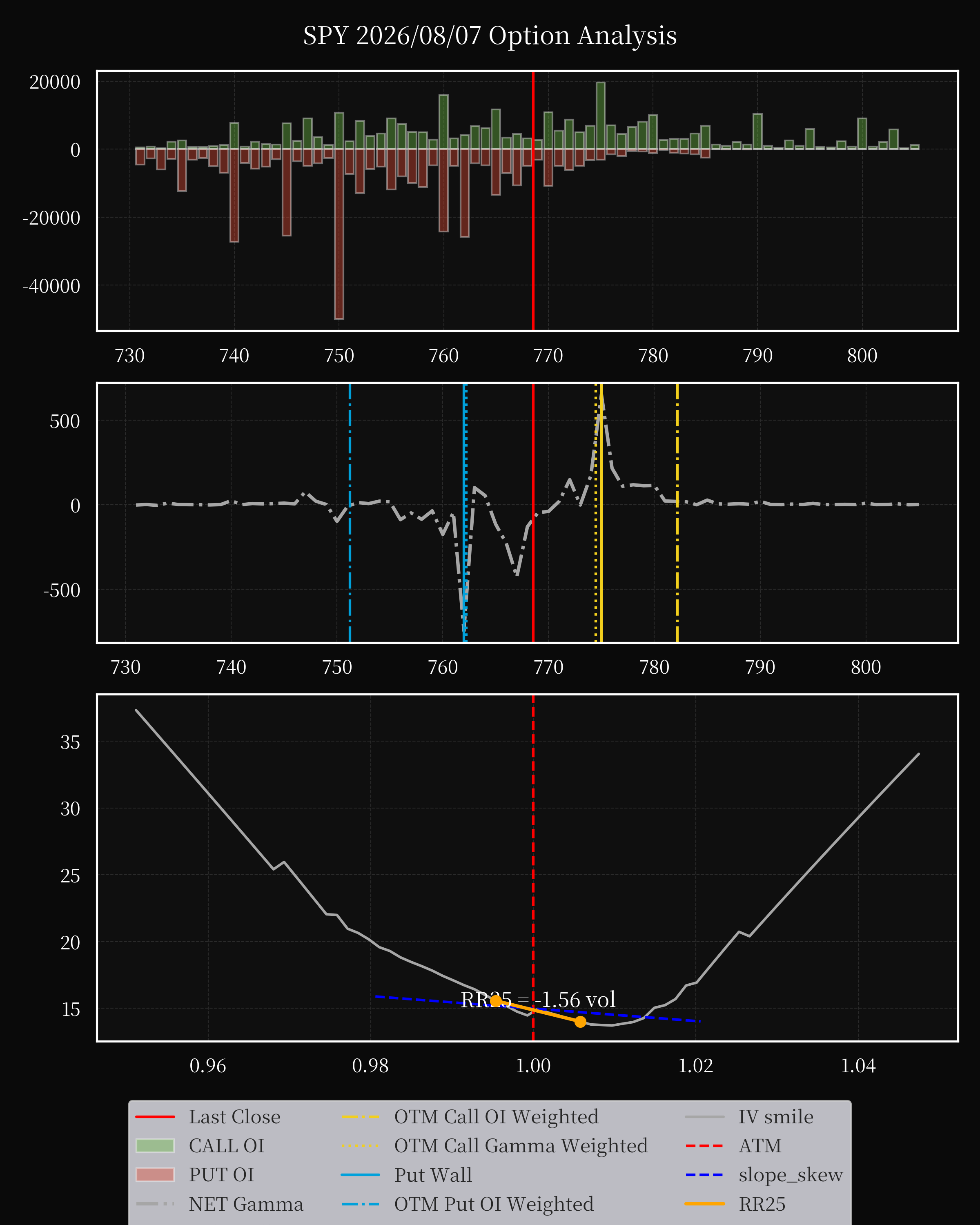Click the 0.96 x-axis tick on IV chart

coord(208,1065)
